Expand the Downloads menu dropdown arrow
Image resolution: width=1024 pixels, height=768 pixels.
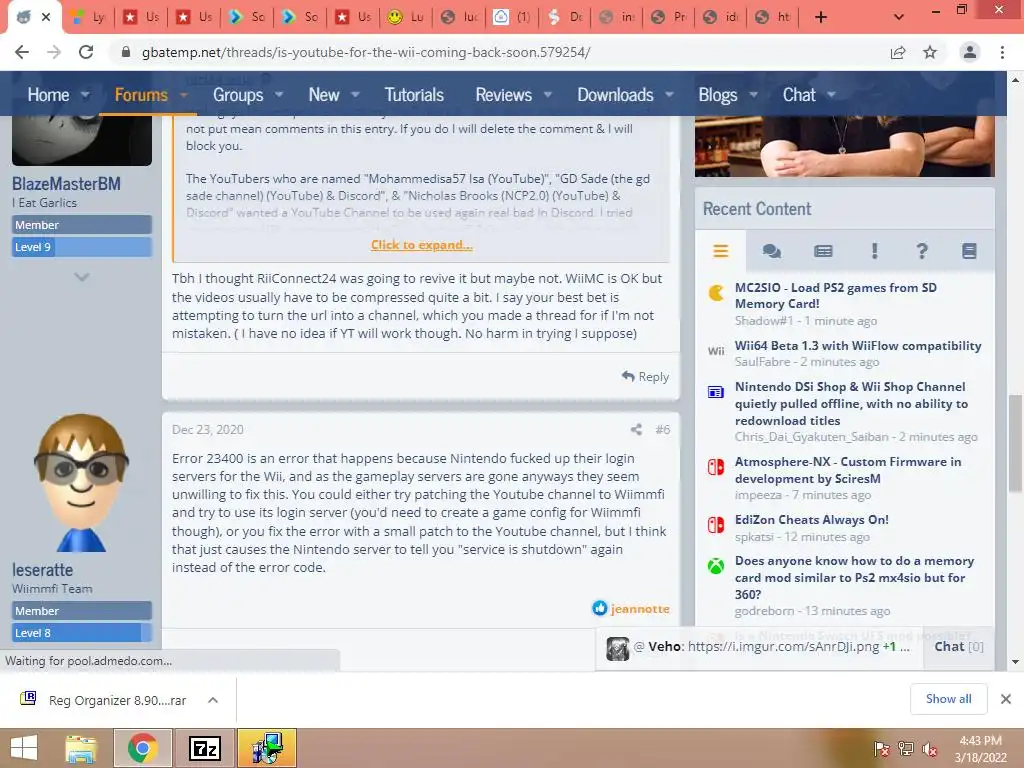(669, 95)
